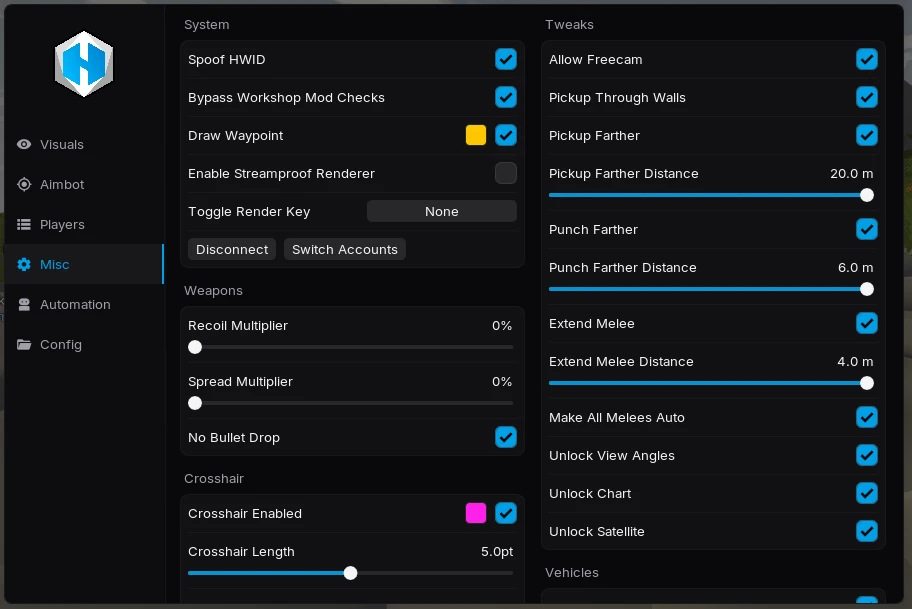Uncheck Crosshair Enabled checkbox
This screenshot has width=912, height=609.
pos(506,514)
